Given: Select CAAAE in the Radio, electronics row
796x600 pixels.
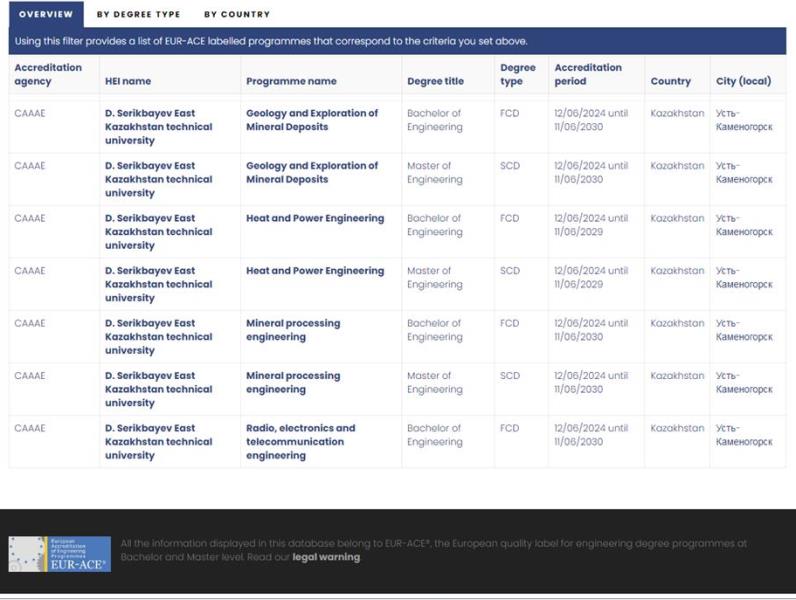Looking at the screenshot, I should (x=29, y=428).
